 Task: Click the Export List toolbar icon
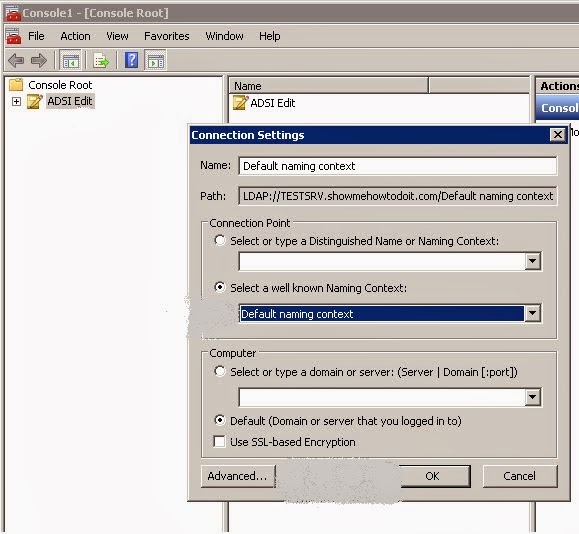click(x=100, y=61)
